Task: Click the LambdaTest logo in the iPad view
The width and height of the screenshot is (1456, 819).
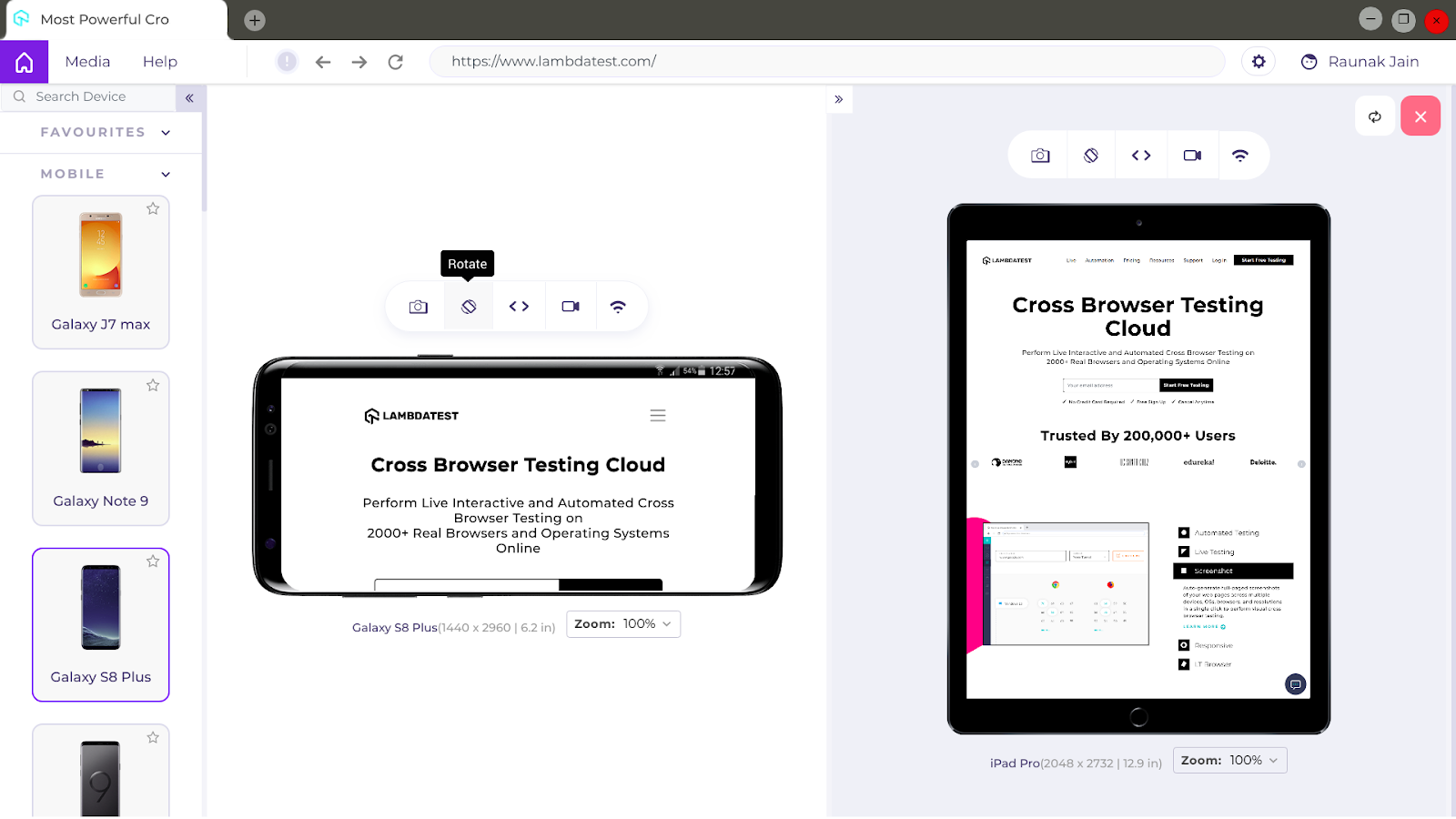Action: (x=1006, y=260)
